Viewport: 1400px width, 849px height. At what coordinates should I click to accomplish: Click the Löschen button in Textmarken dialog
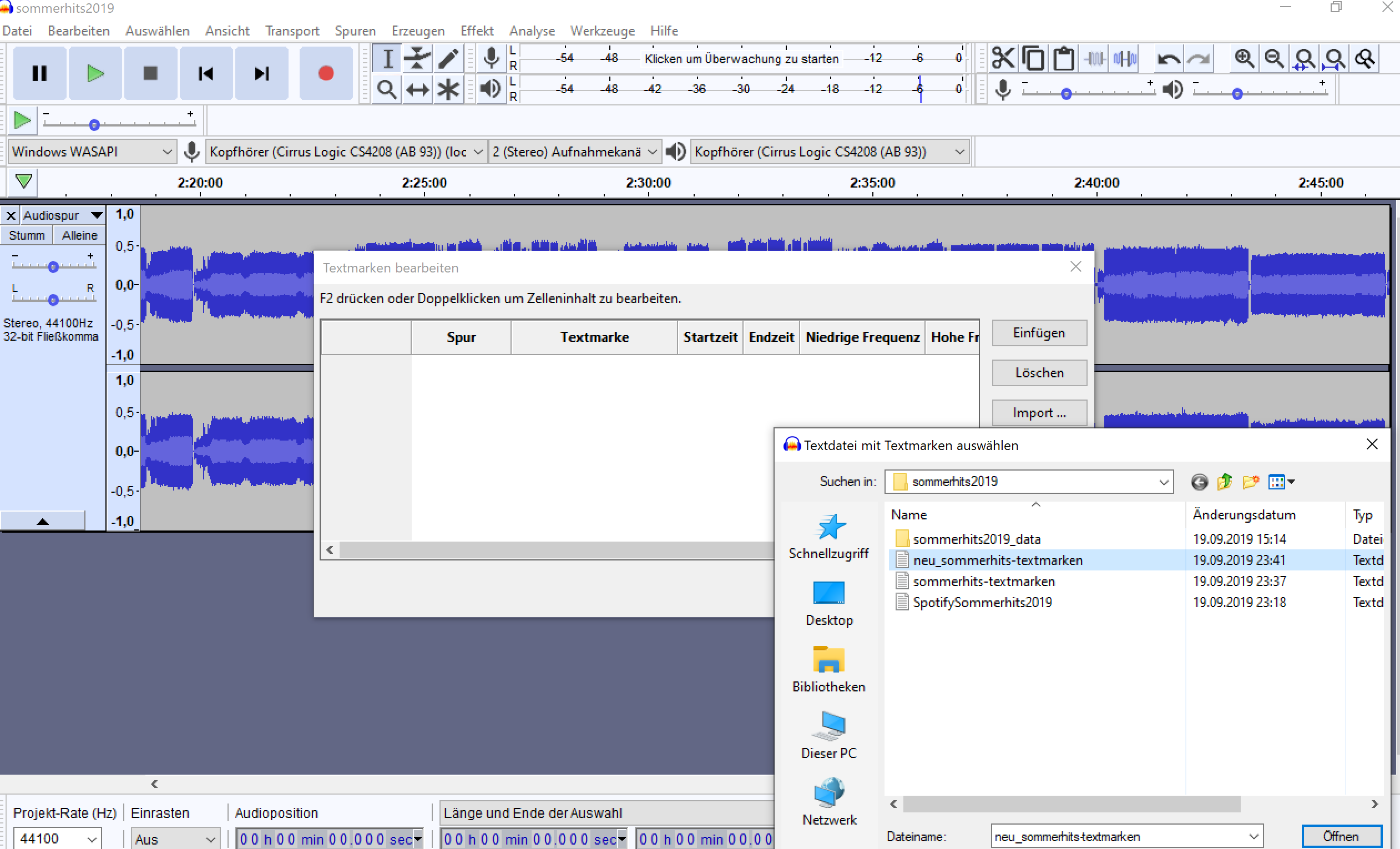1039,373
